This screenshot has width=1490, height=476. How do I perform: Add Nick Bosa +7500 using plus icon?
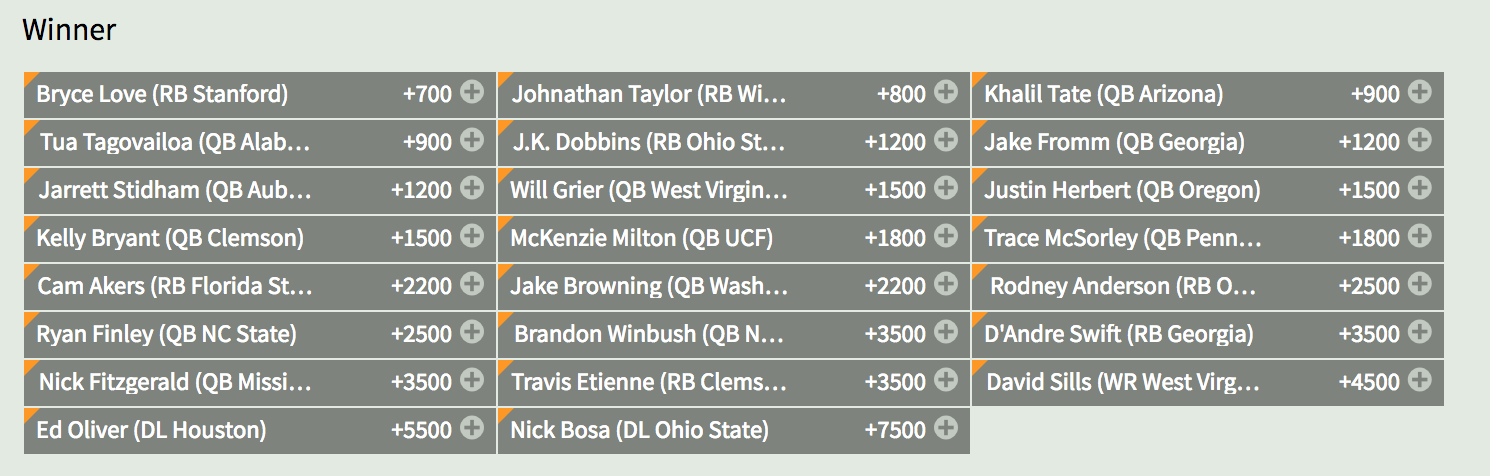click(x=946, y=429)
